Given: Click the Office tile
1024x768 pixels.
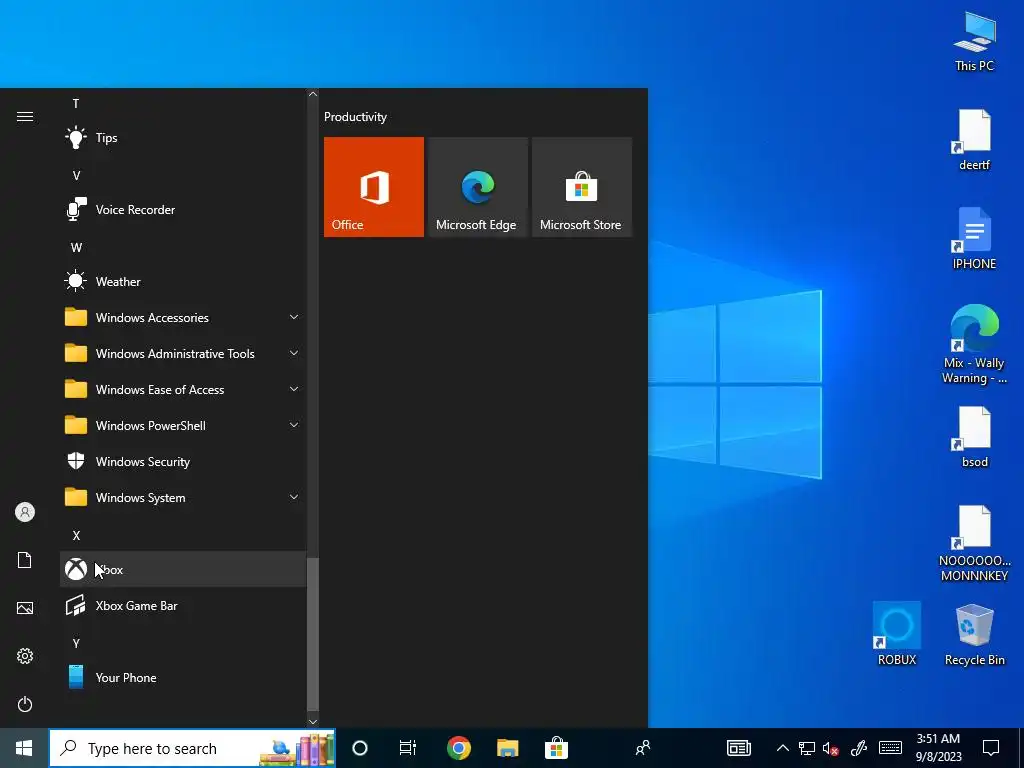Looking at the screenshot, I should [x=374, y=187].
